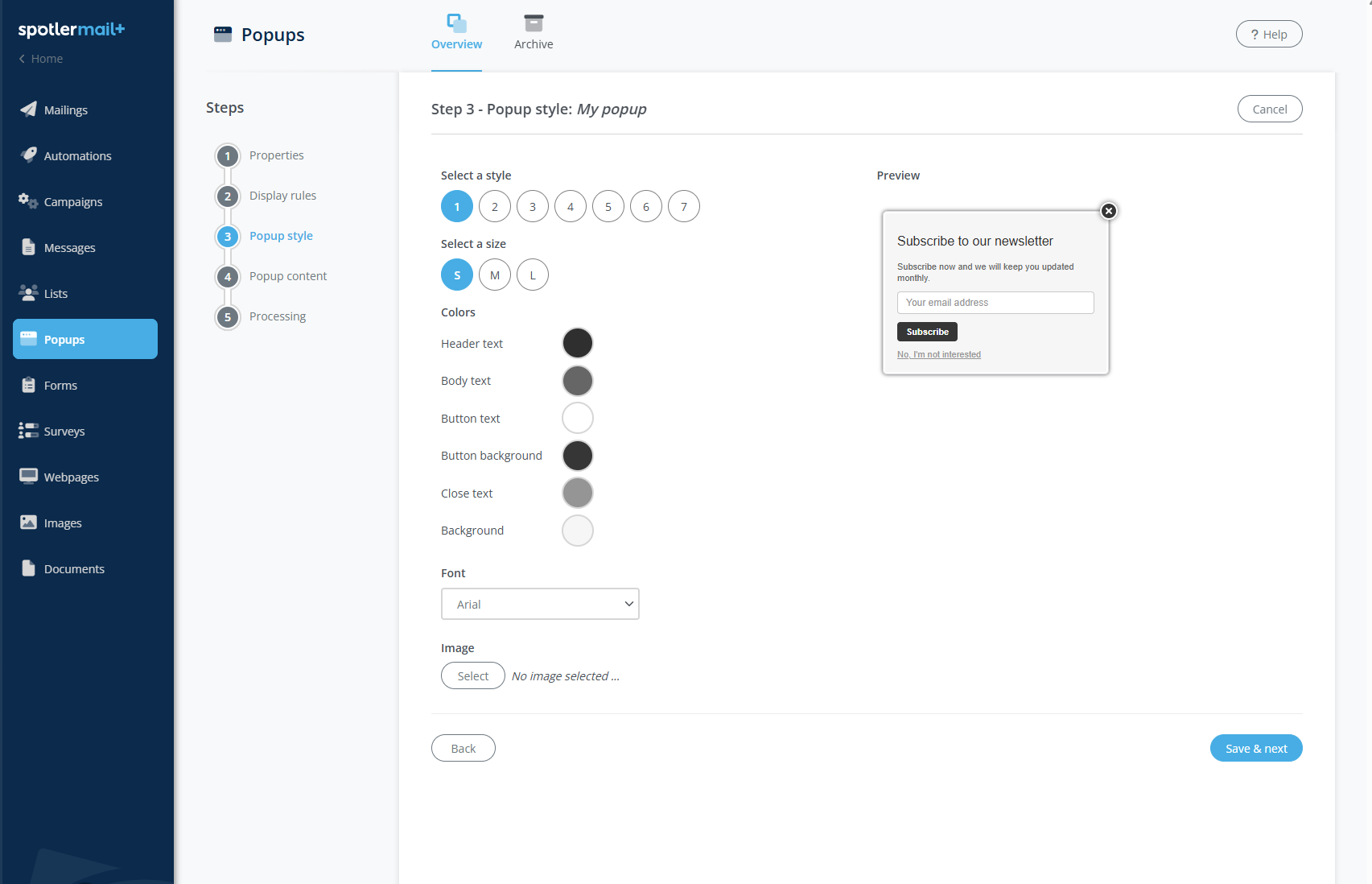The image size is (1372, 884).
Task: Choose size M
Action: pyautogui.click(x=495, y=275)
